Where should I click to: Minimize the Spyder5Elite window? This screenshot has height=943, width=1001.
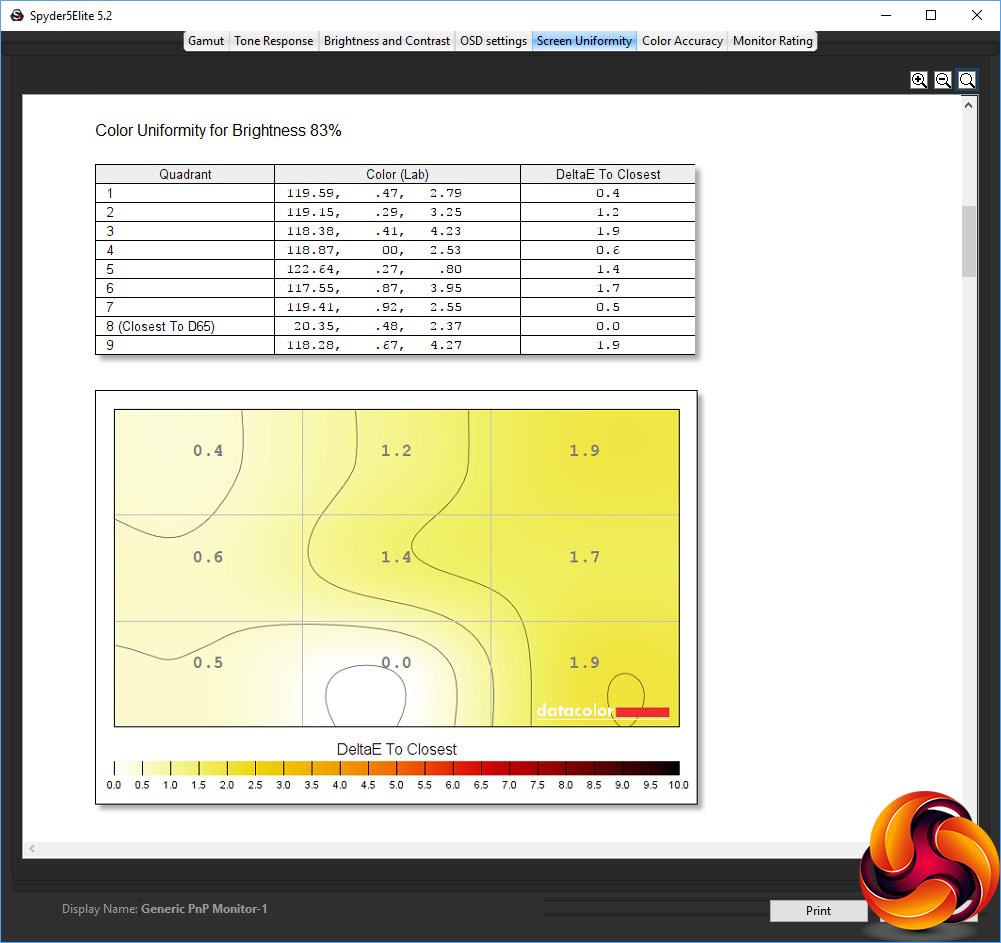886,15
